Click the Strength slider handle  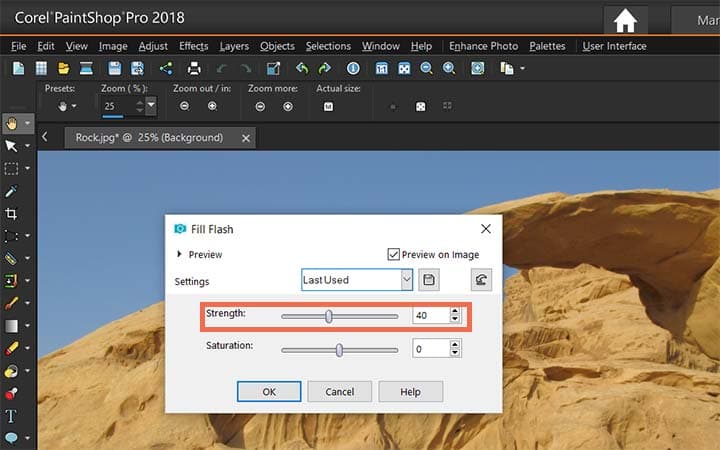click(329, 316)
